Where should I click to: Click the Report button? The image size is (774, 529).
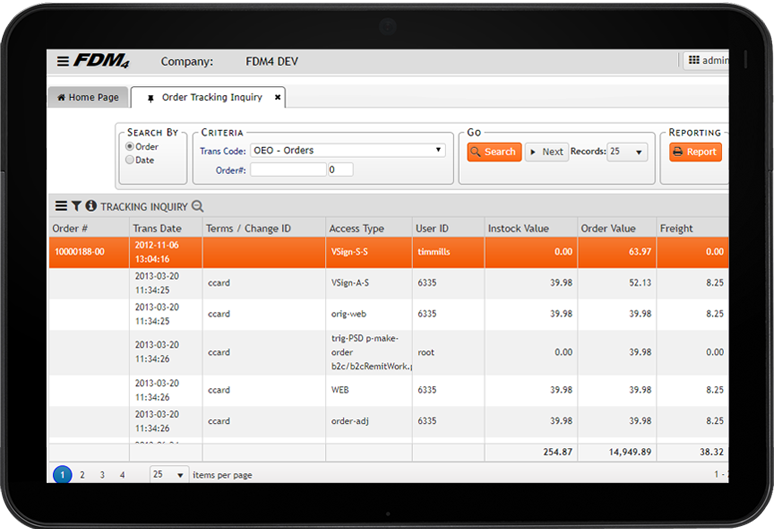[695, 151]
